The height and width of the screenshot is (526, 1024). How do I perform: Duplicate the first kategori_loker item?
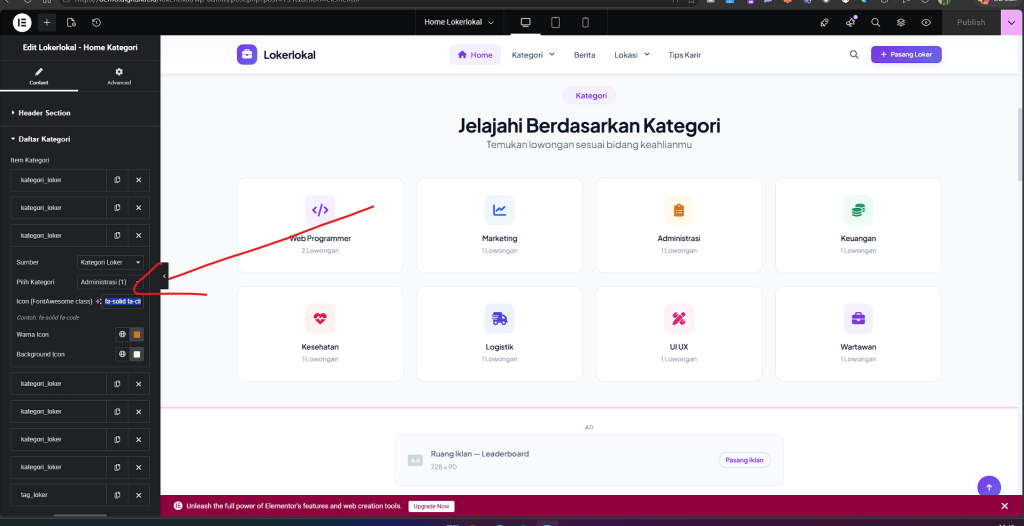click(117, 180)
